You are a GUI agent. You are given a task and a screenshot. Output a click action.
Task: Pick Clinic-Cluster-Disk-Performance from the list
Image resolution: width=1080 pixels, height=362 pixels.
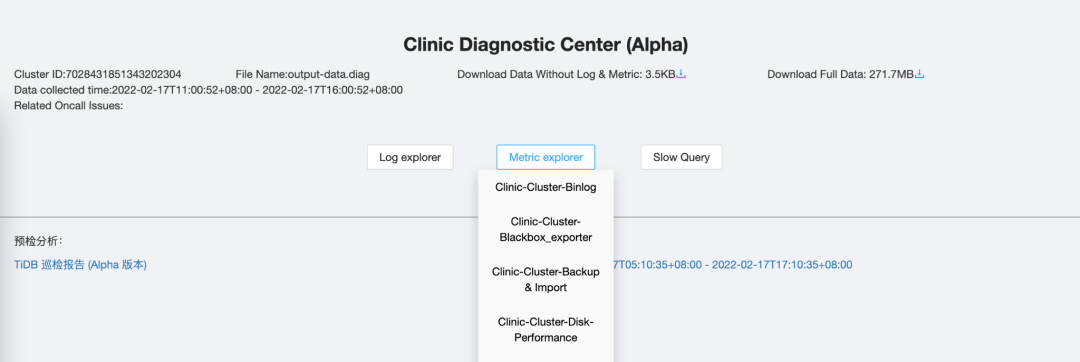(546, 330)
